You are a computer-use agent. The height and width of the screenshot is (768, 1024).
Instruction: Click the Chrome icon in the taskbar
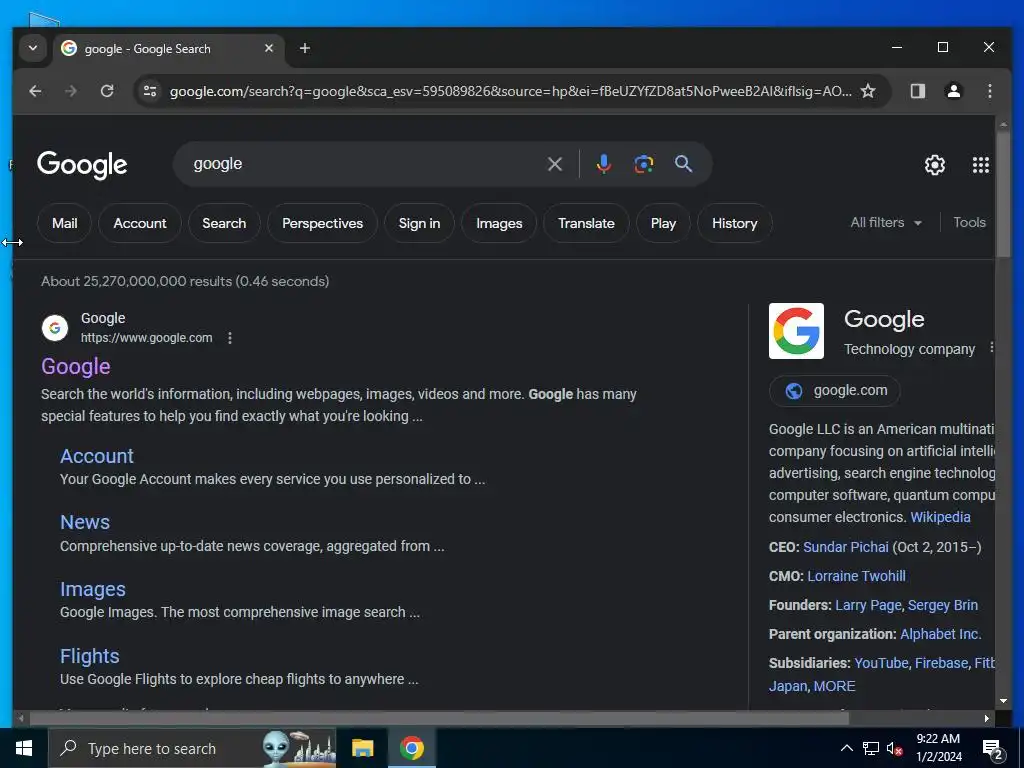[411, 748]
